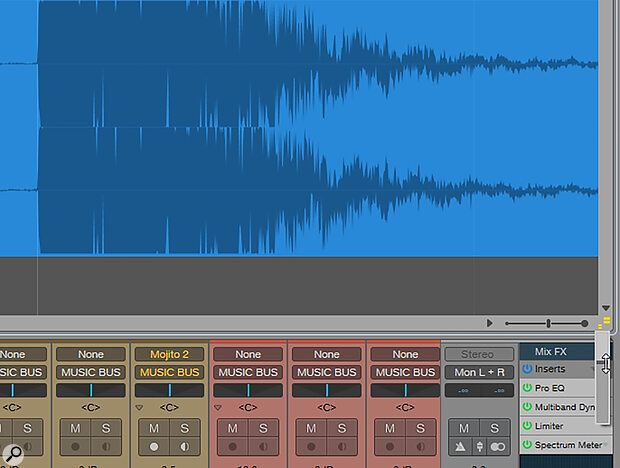Toggle the channel mode circles icon on Stereo channel

pos(497,447)
